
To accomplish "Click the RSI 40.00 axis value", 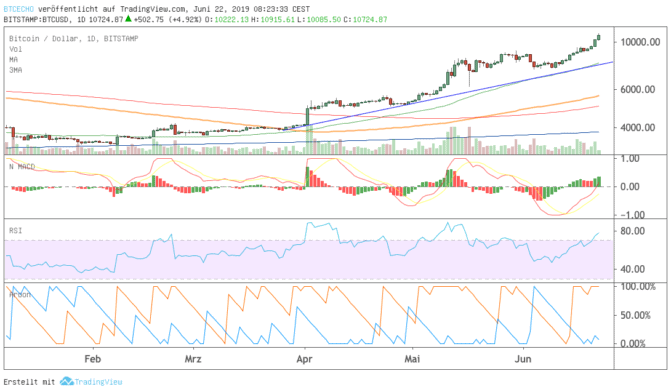I will 632,269.
